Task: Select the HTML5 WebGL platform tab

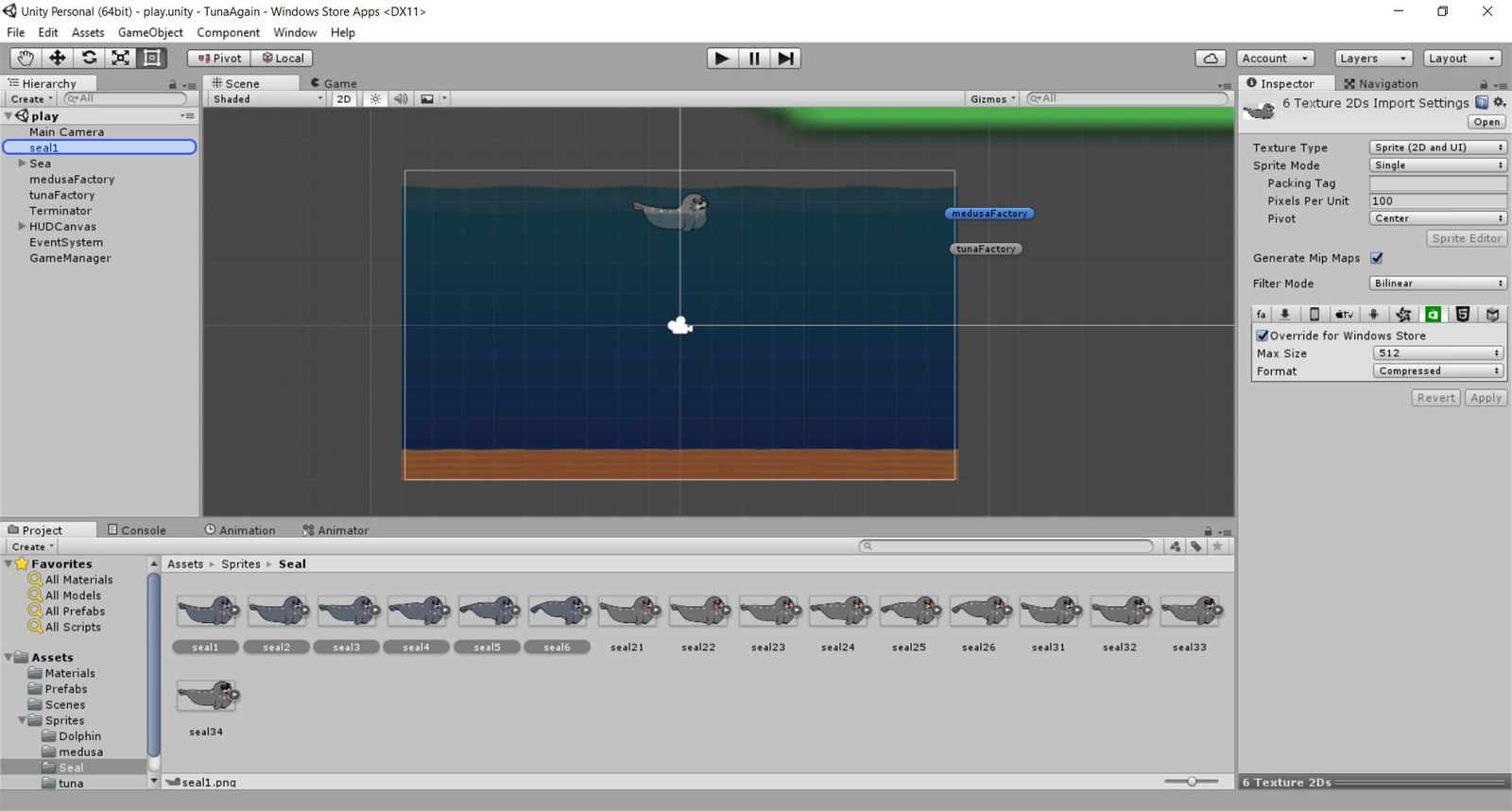Action: point(1463,315)
